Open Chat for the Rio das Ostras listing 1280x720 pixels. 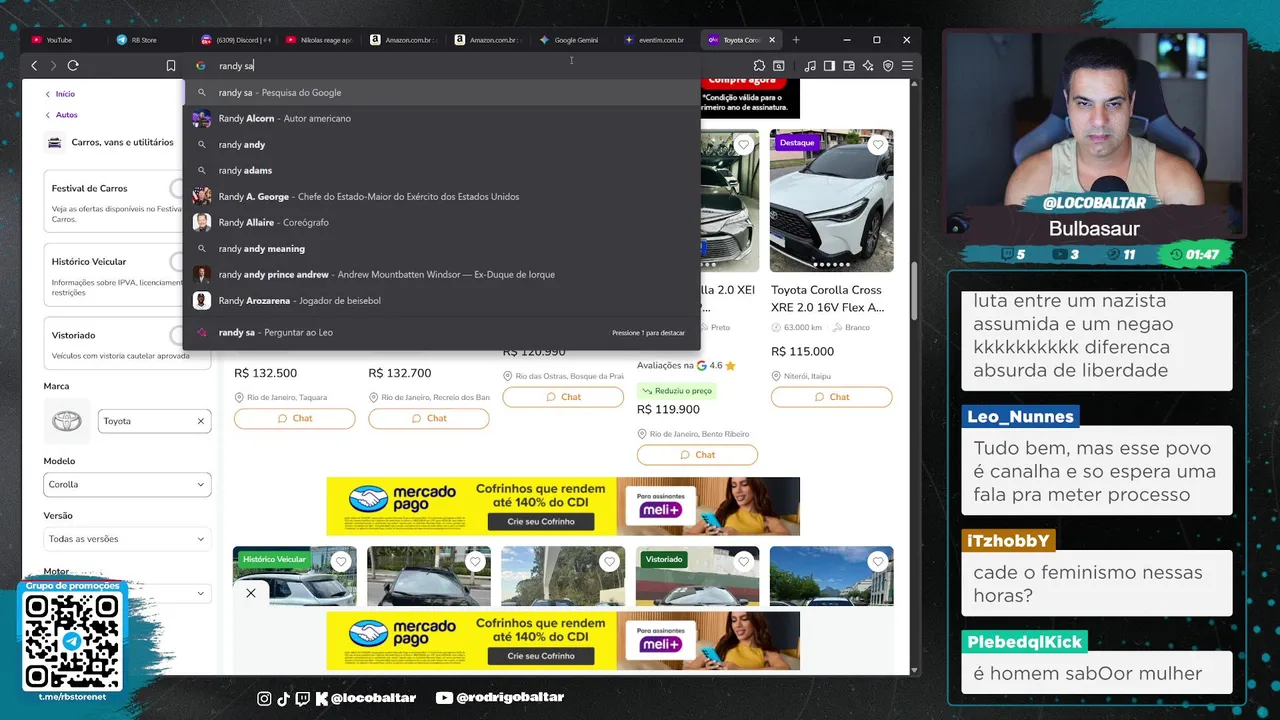pyautogui.click(x=563, y=396)
